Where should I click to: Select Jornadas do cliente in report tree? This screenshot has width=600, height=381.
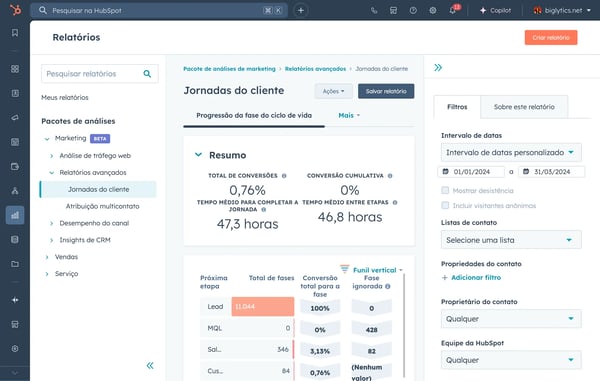click(x=98, y=189)
